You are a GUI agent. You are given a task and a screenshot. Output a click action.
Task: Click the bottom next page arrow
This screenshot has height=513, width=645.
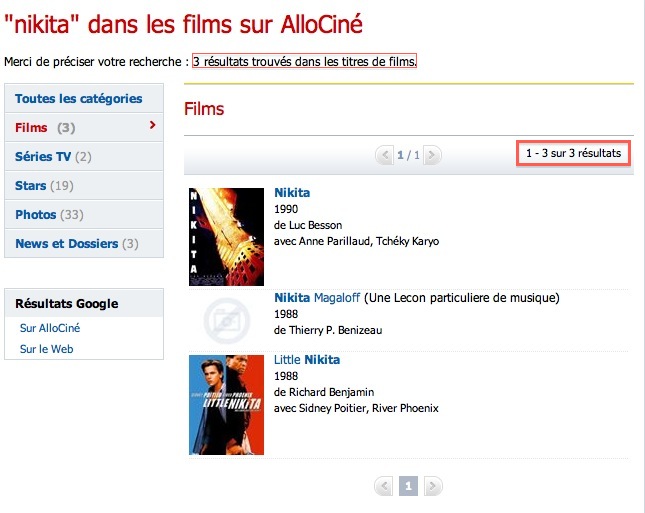click(432, 486)
